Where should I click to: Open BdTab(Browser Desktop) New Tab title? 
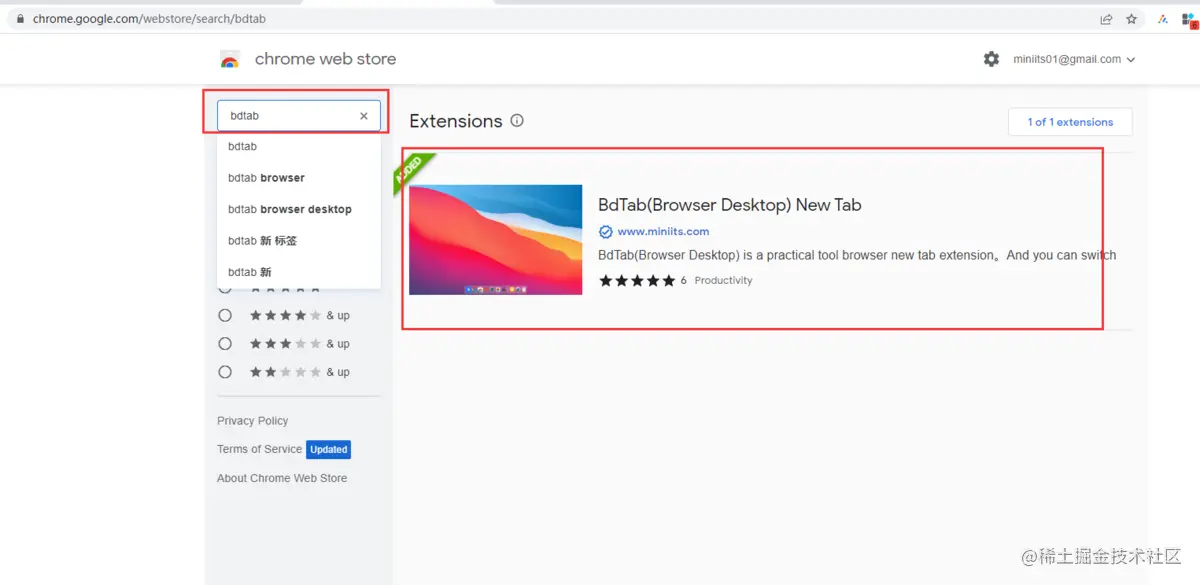(x=729, y=205)
